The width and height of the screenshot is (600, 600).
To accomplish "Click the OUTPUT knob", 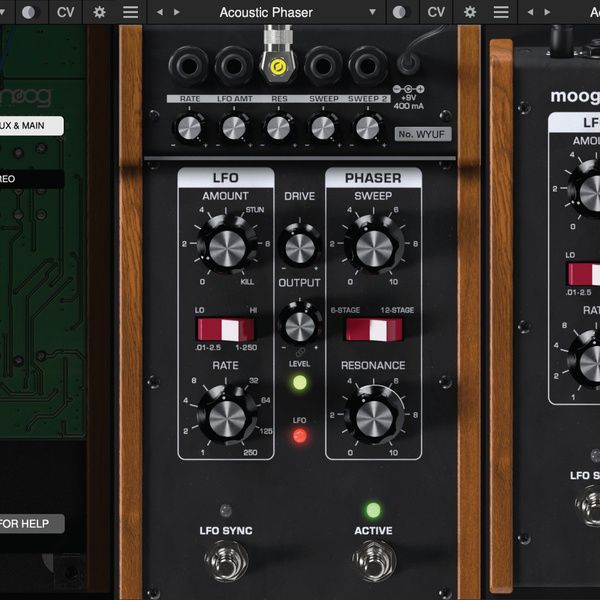I will pos(300,324).
